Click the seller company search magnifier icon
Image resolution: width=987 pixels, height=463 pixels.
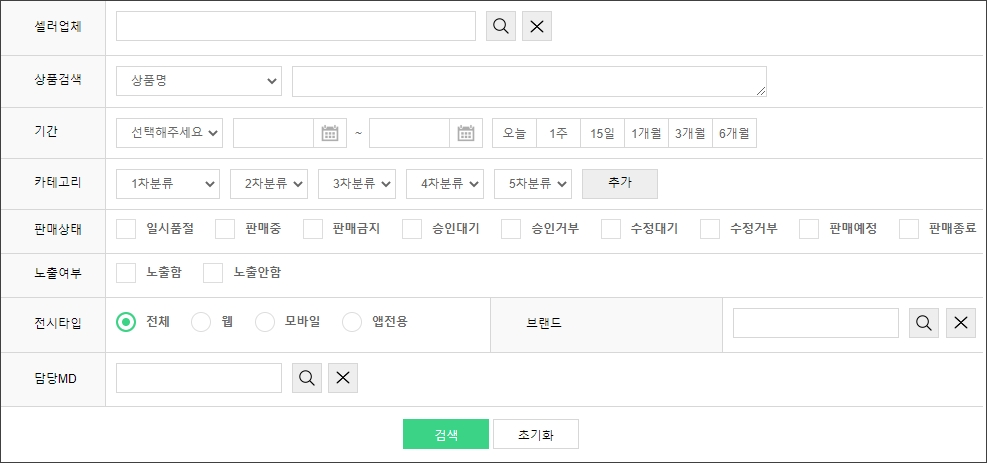coord(501,26)
